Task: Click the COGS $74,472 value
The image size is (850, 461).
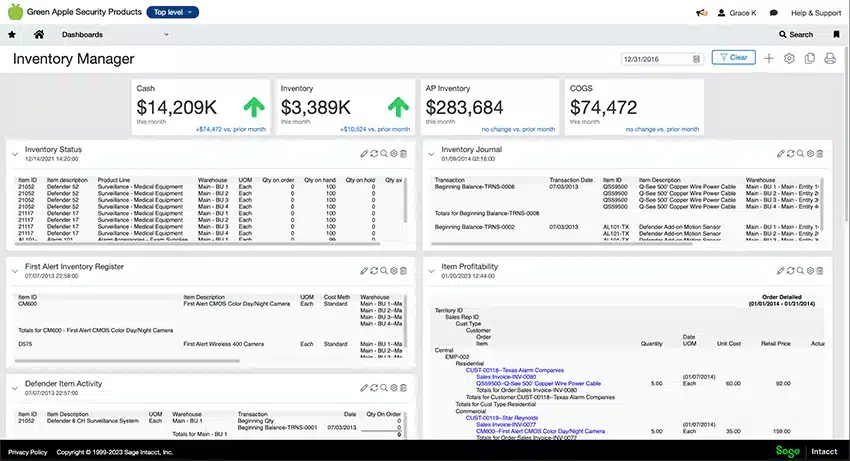Action: click(603, 107)
